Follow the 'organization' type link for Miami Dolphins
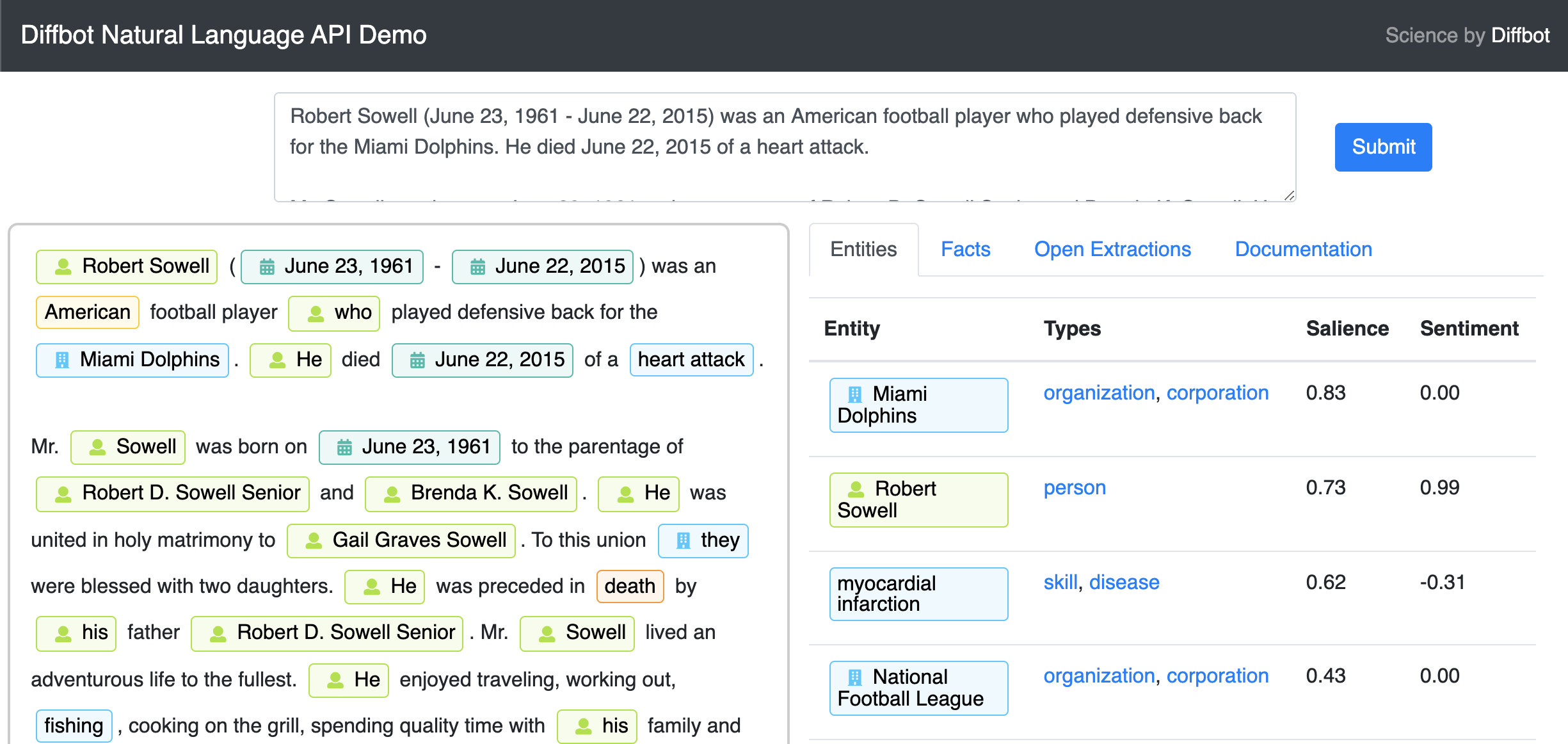 [1099, 392]
